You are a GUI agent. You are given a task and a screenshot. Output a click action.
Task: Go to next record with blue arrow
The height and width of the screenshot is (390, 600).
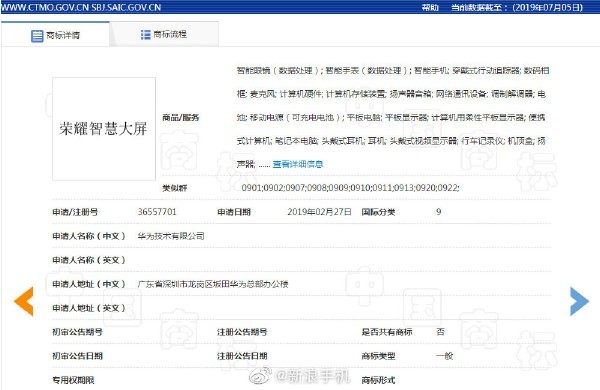[579, 302]
